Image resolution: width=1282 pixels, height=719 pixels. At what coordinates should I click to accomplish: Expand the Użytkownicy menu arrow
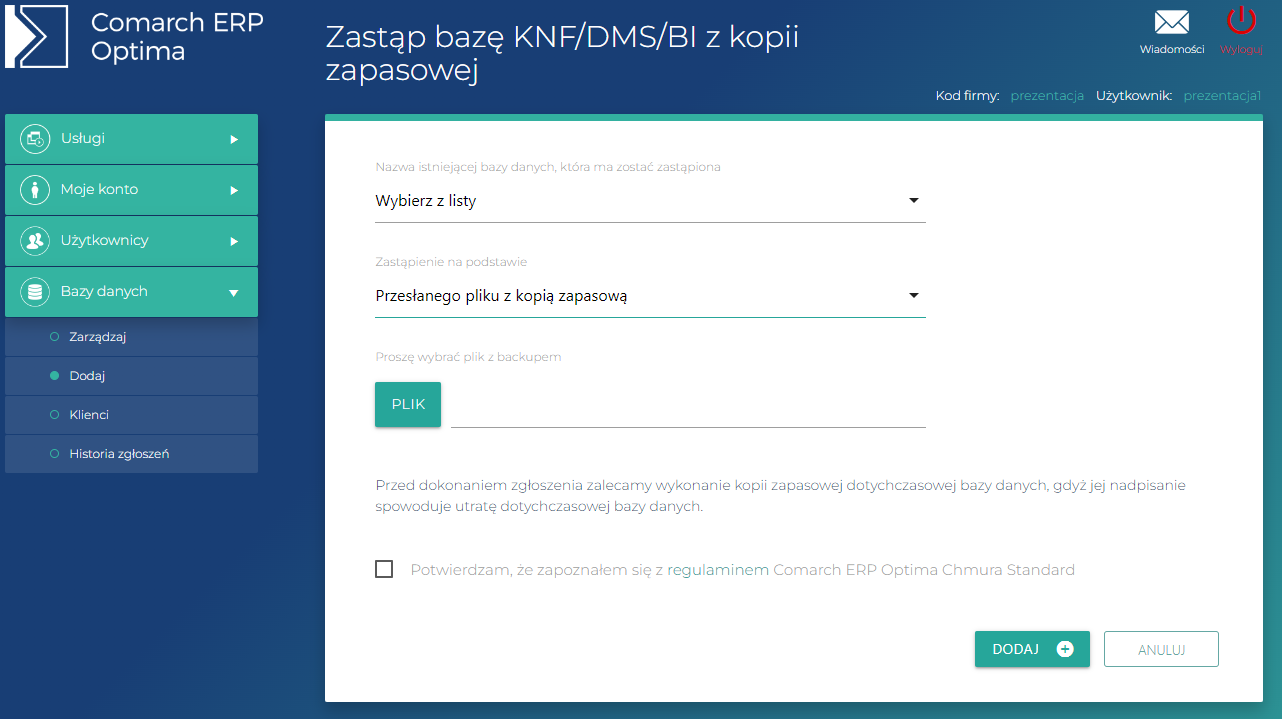pyautogui.click(x=234, y=241)
